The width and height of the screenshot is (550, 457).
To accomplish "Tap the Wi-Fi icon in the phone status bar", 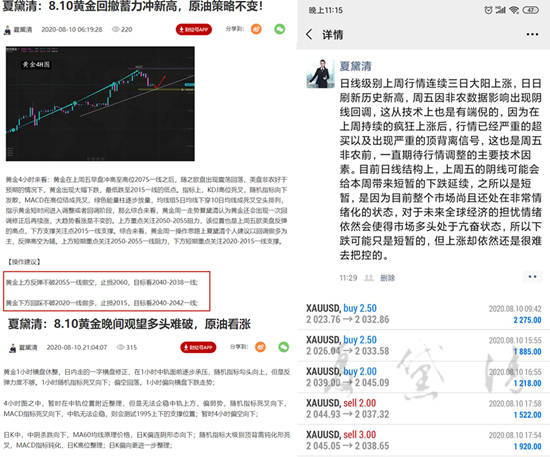I will point(514,10).
